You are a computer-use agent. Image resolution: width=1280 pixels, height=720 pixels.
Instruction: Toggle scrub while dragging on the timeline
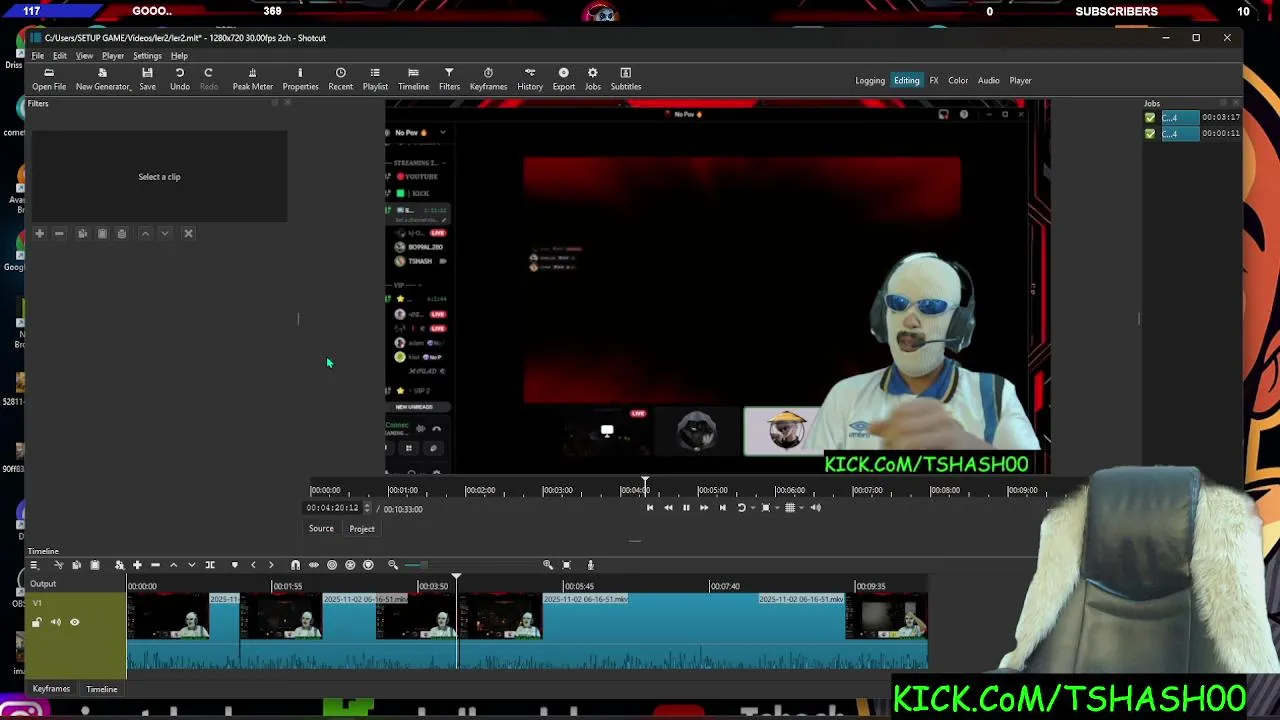313,565
